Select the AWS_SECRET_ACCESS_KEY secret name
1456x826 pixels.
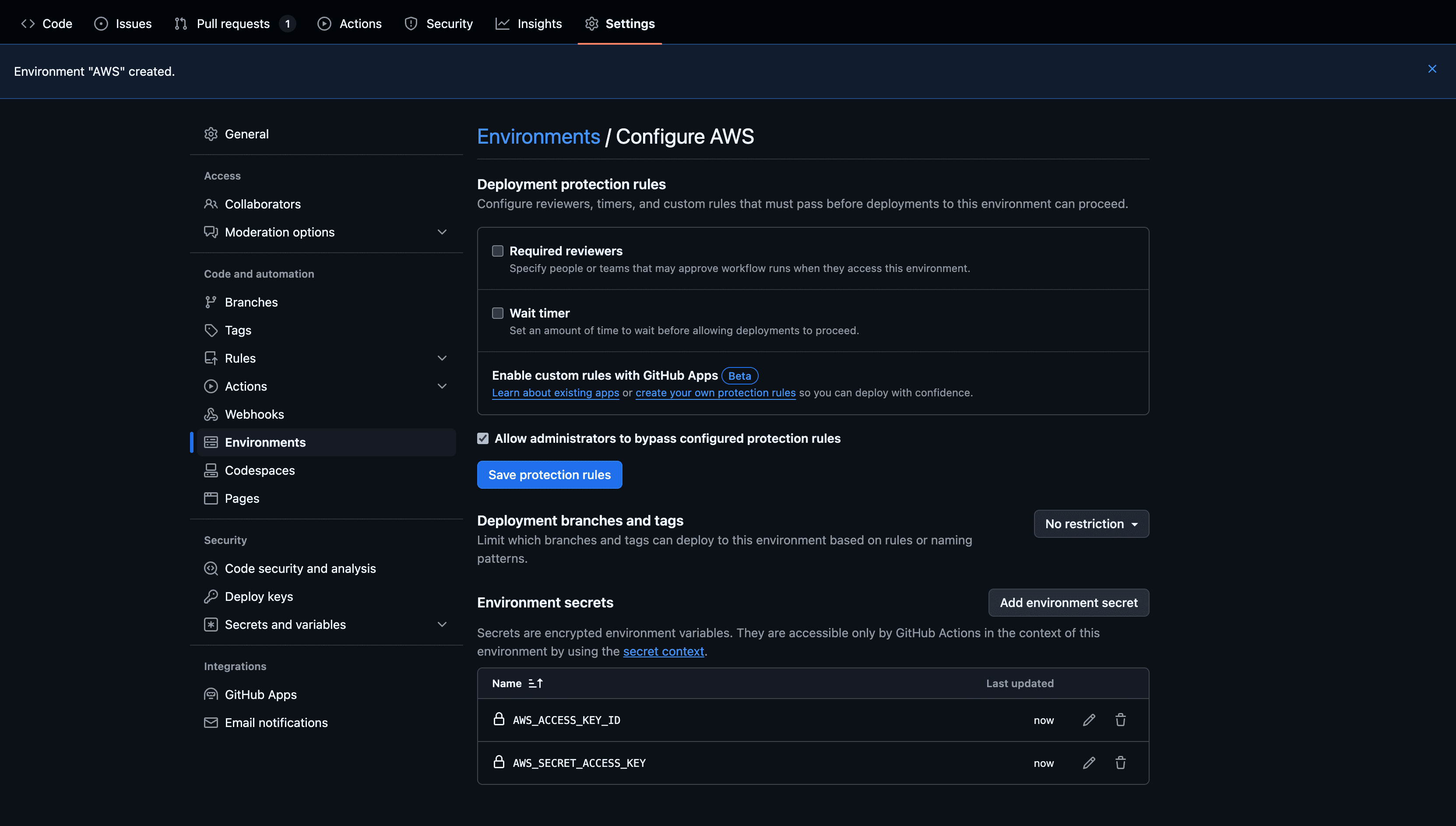(x=579, y=763)
